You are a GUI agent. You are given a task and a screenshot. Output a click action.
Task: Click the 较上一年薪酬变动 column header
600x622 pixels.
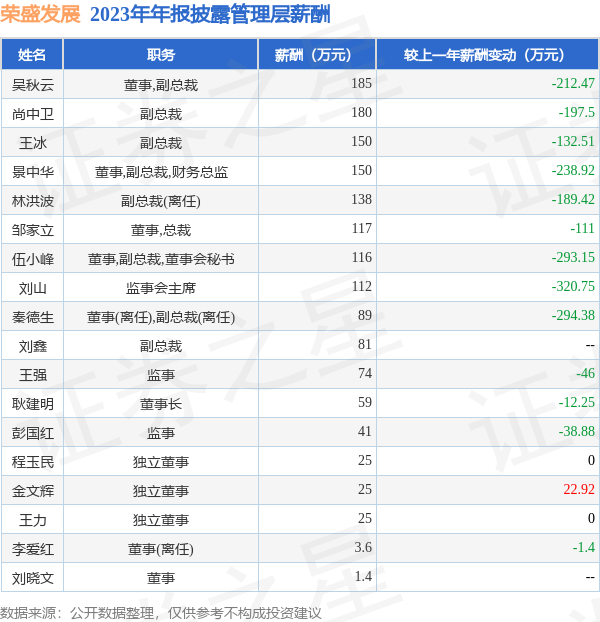(x=487, y=54)
